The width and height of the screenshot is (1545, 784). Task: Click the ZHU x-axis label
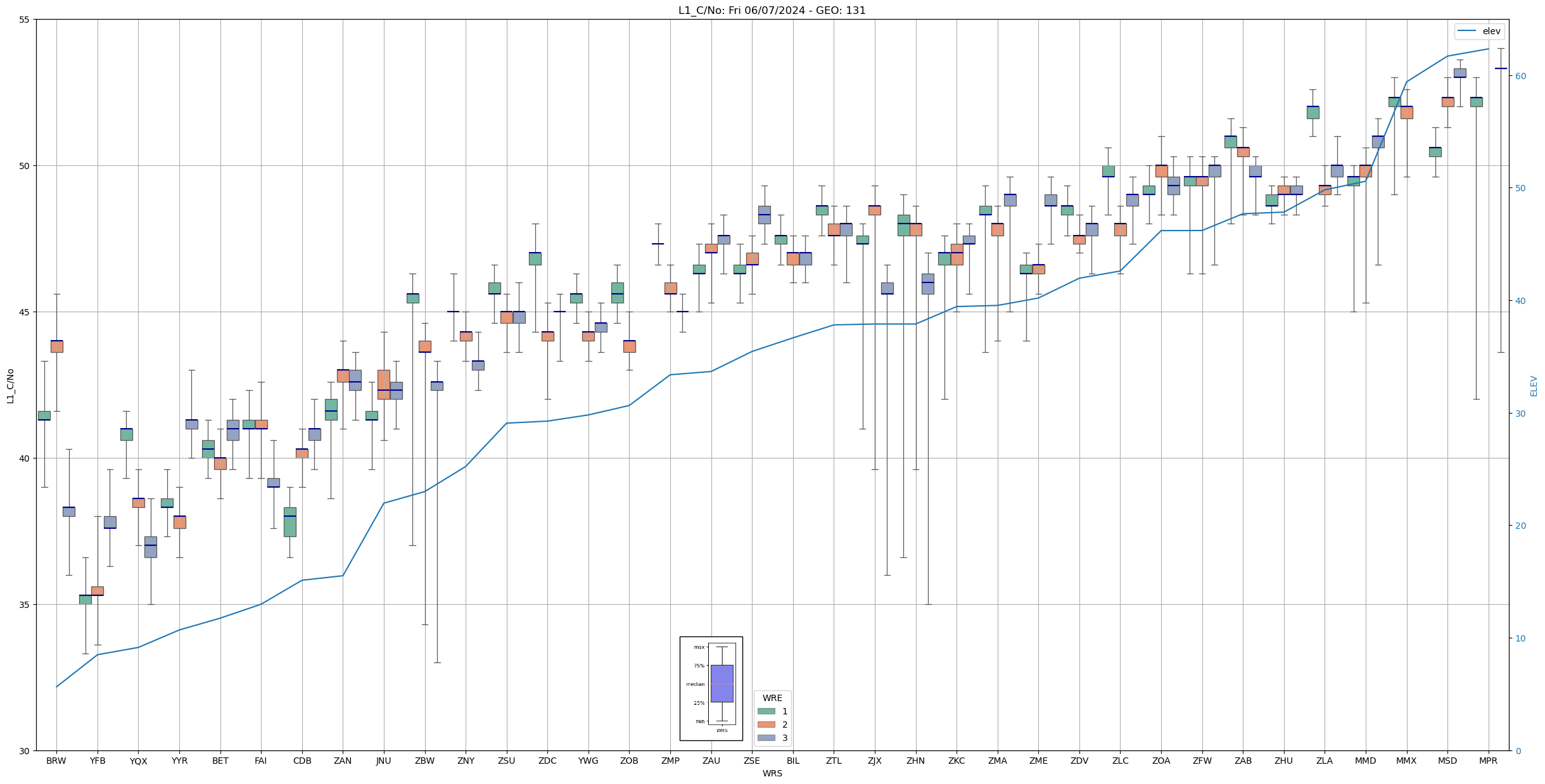click(x=1284, y=761)
